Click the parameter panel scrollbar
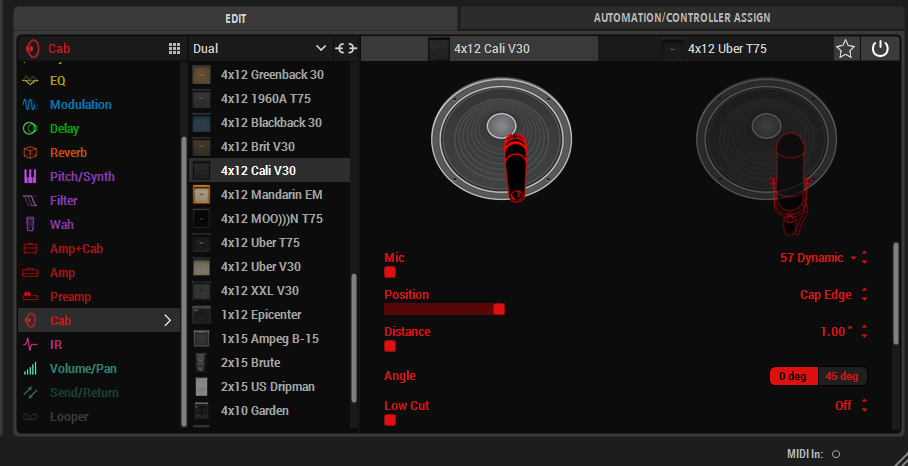Viewport: 908px width, 466px height. click(896, 293)
